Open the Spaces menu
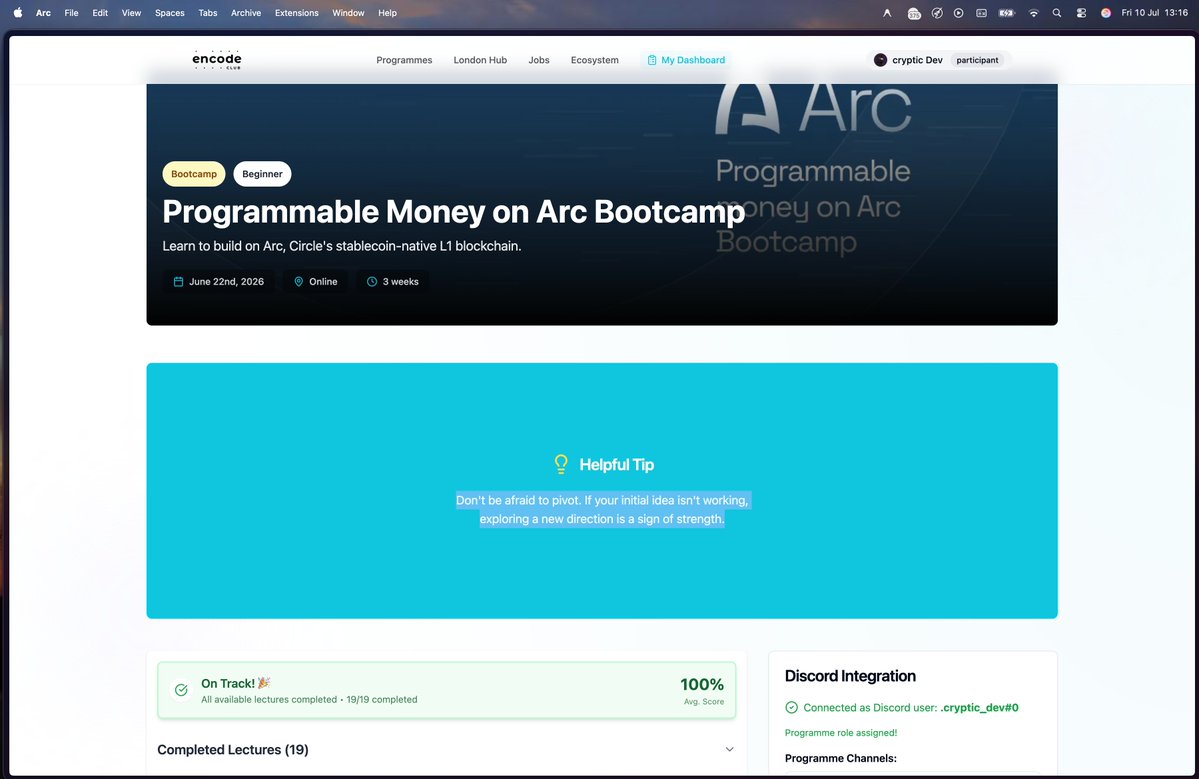The width and height of the screenshot is (1199, 779). 170,13
